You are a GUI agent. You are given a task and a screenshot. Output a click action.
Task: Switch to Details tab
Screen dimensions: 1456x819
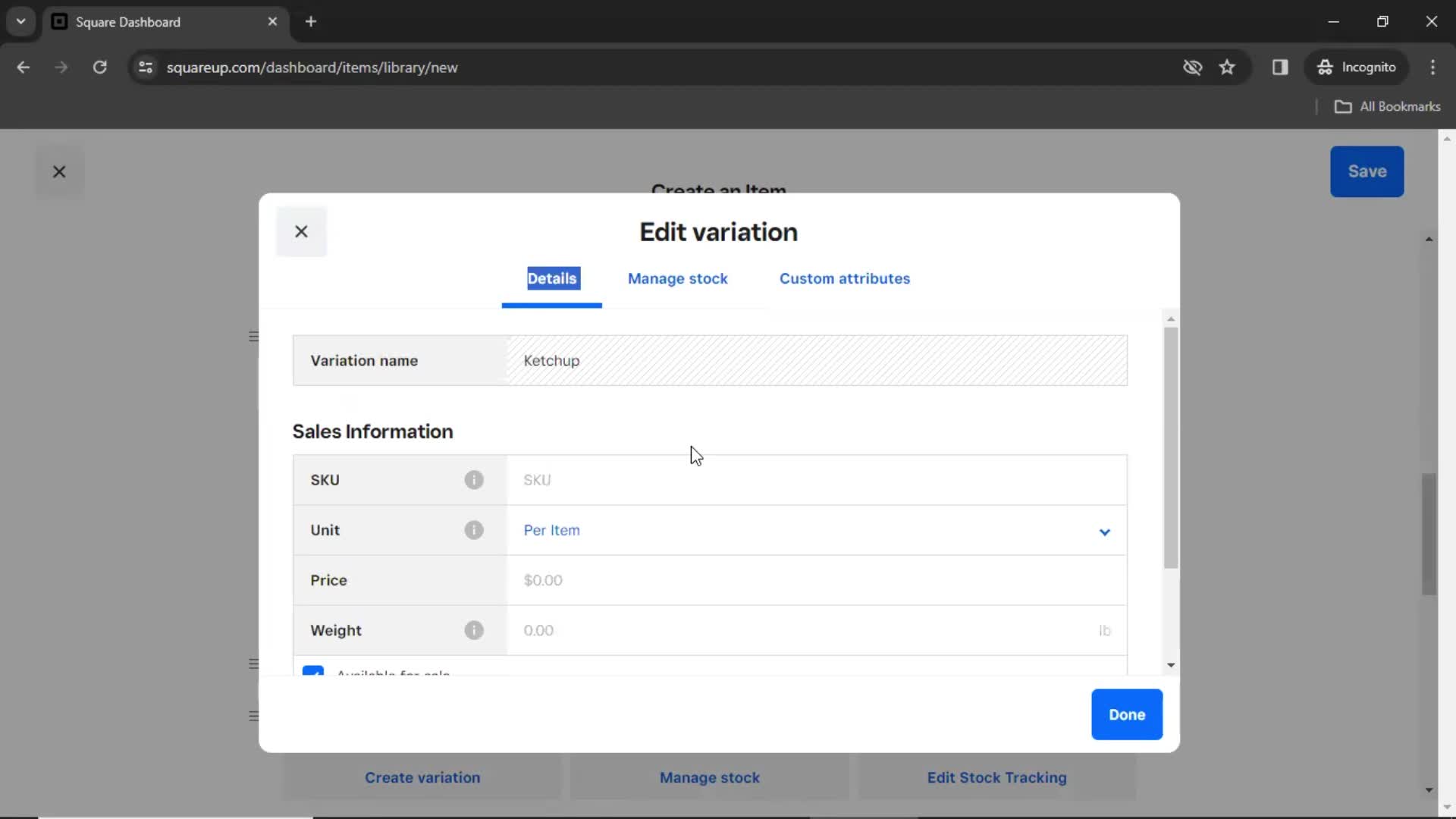click(552, 278)
